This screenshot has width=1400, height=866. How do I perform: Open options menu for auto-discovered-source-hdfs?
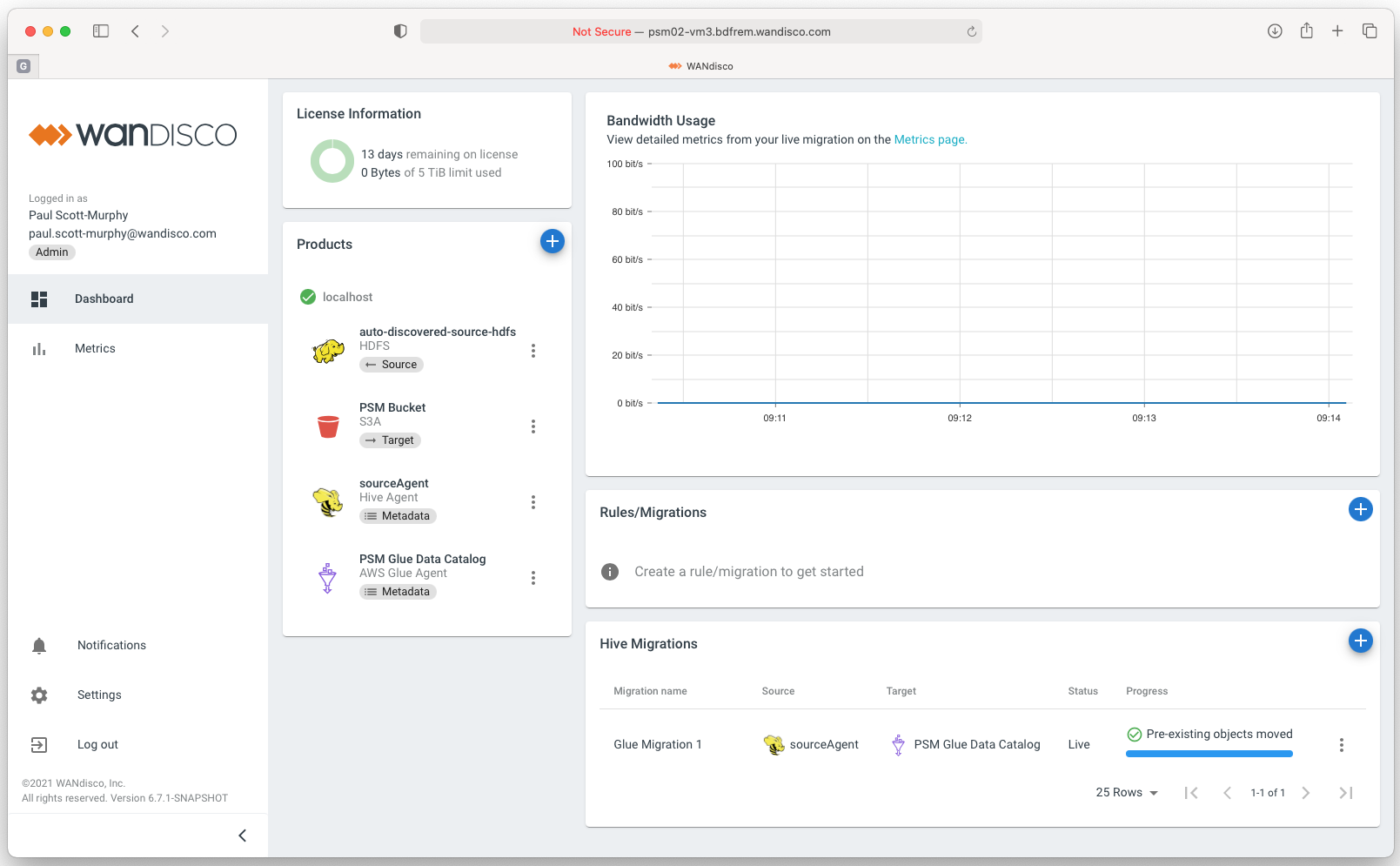tap(533, 351)
